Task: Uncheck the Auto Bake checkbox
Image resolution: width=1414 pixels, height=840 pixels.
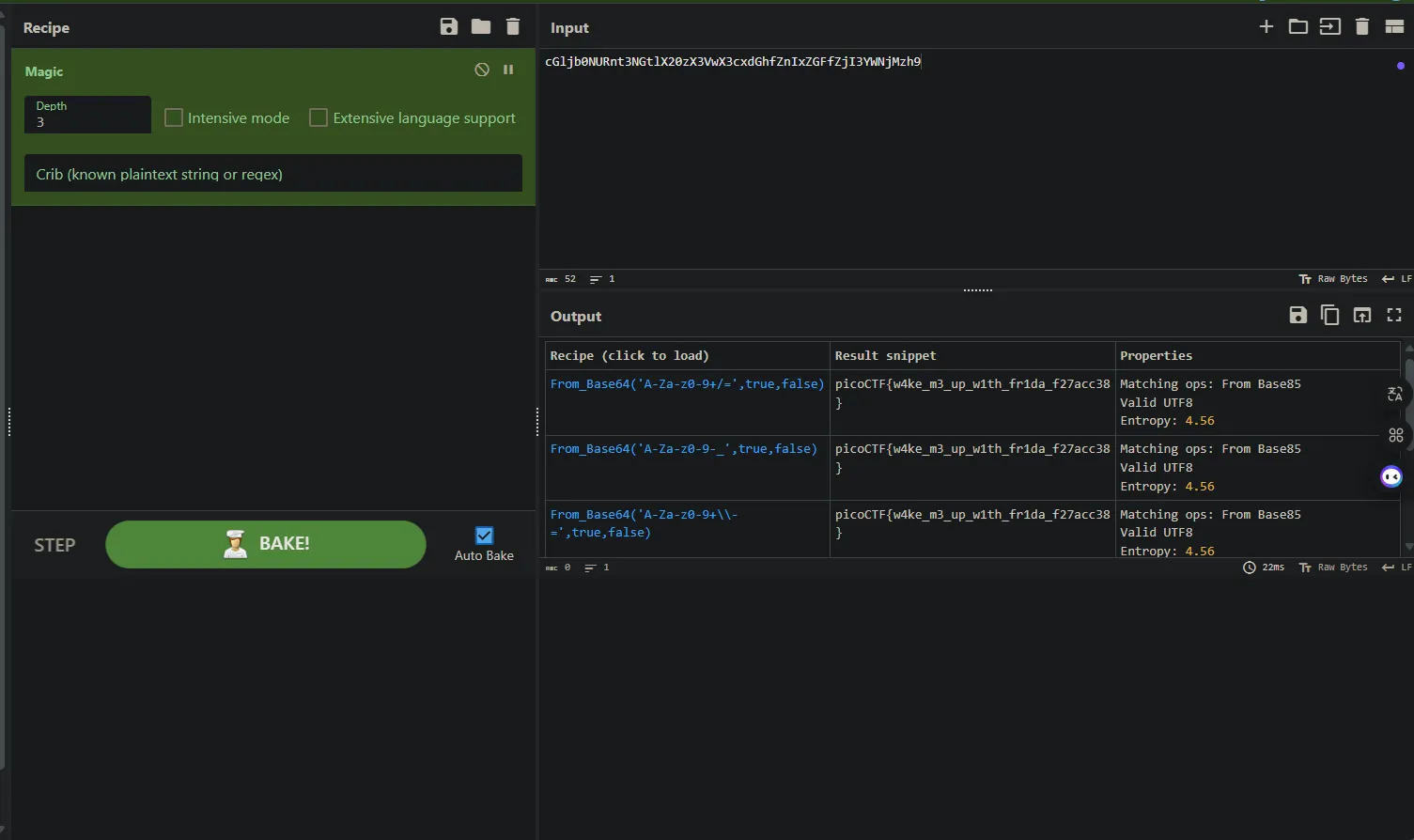Action: pyautogui.click(x=485, y=536)
